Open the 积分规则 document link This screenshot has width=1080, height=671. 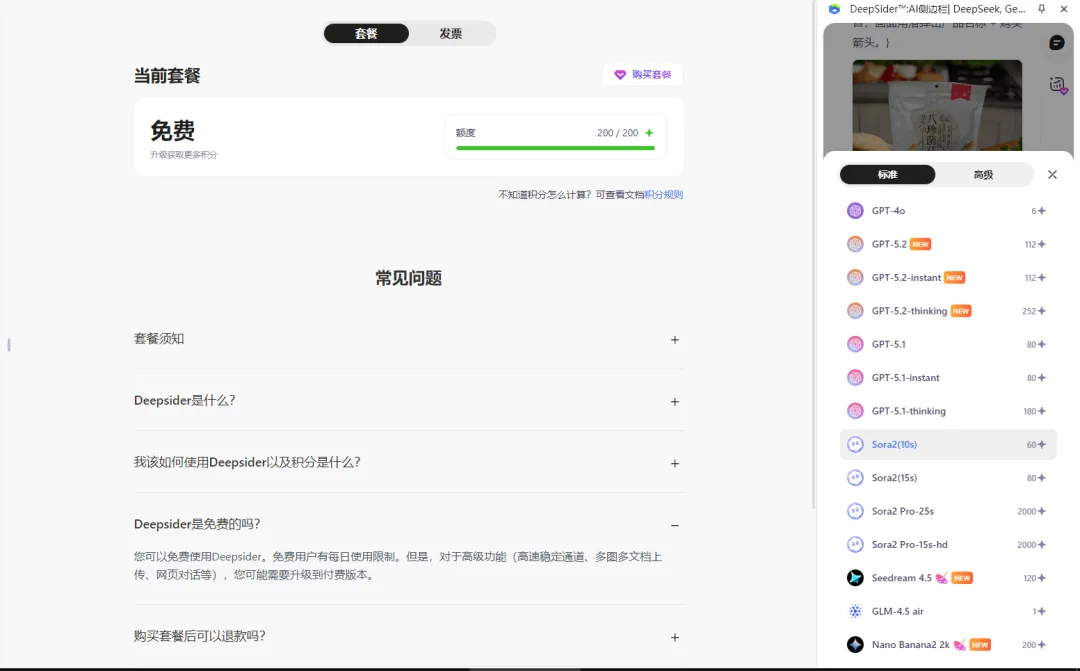click(663, 195)
